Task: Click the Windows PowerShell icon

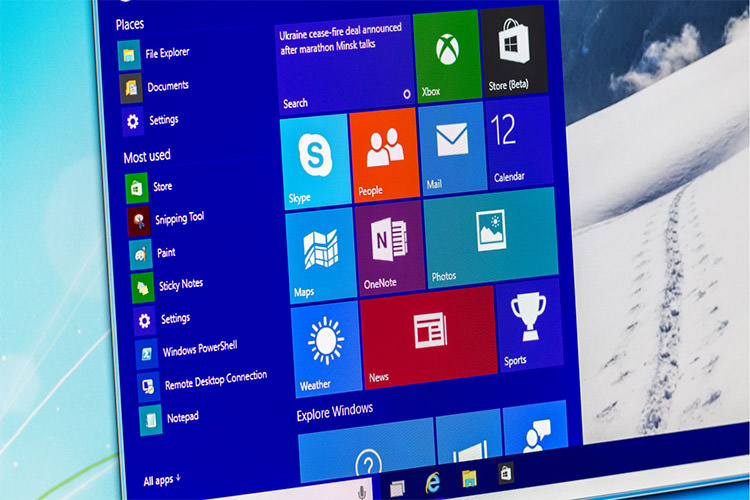Action: point(147,354)
